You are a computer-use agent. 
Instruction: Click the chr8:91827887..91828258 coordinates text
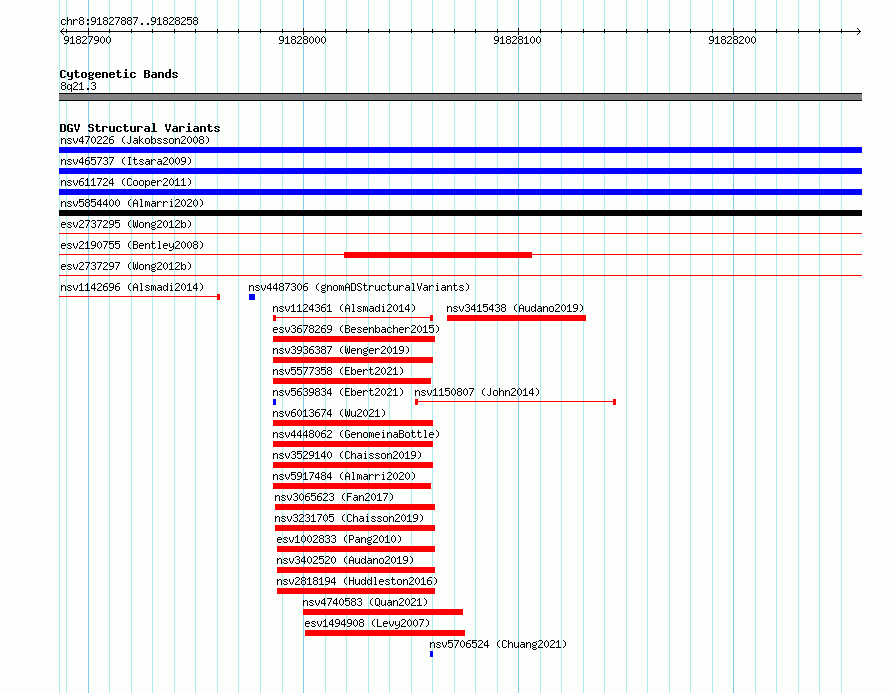129,21
